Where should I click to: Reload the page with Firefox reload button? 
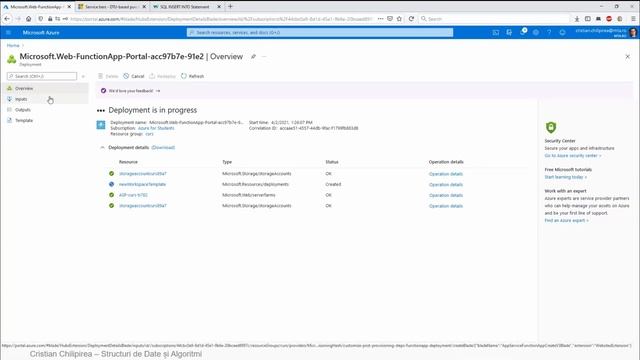411,19
